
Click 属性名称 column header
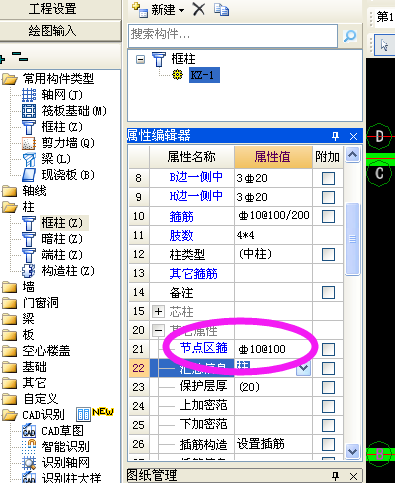(192, 157)
